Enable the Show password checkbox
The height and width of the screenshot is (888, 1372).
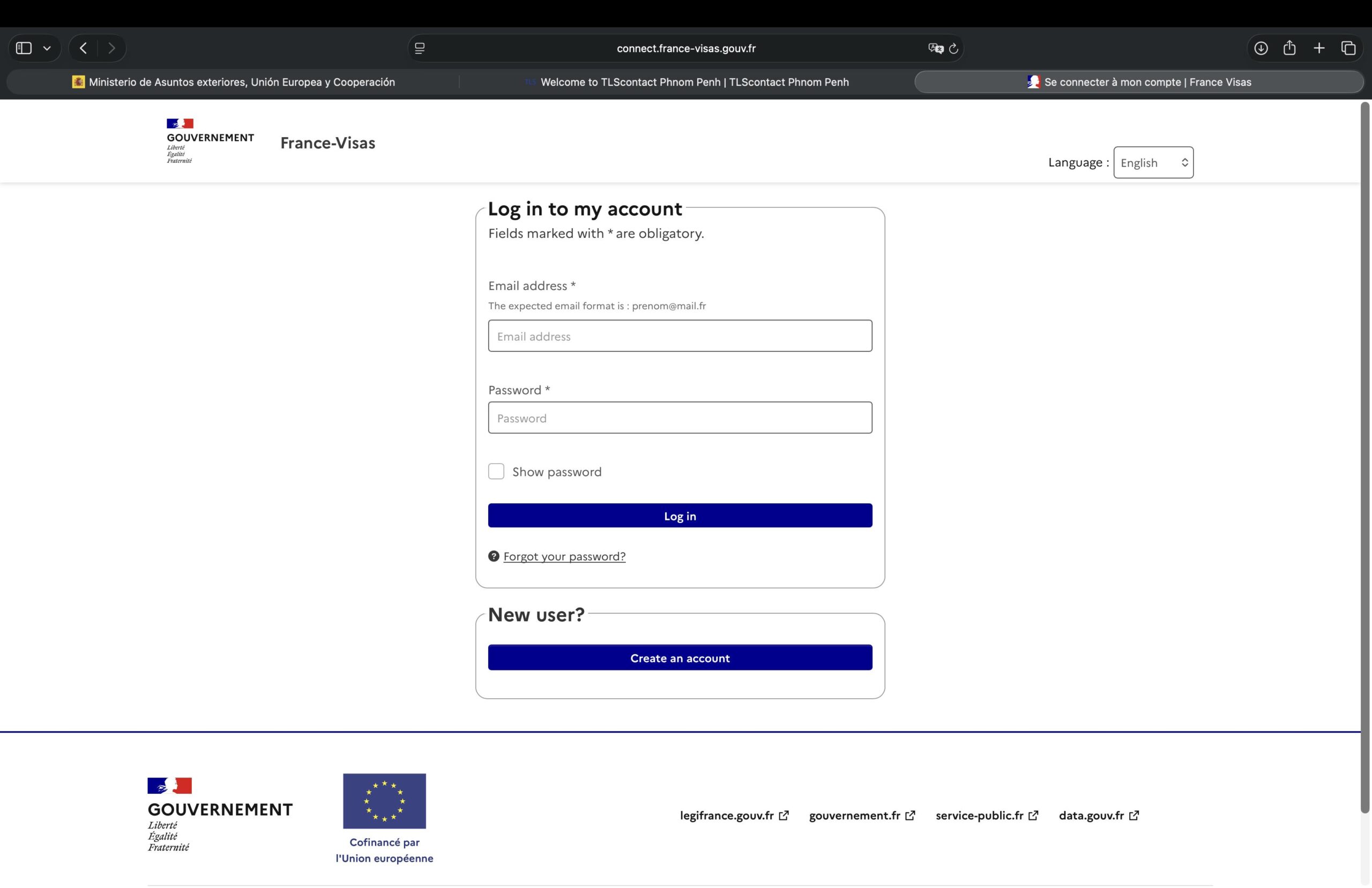tap(496, 472)
